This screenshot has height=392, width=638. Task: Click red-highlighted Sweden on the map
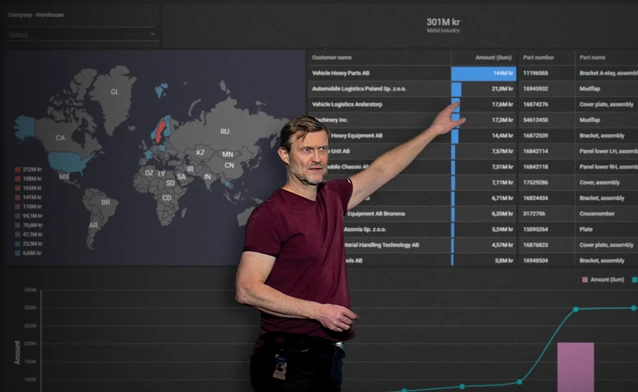tap(160, 132)
